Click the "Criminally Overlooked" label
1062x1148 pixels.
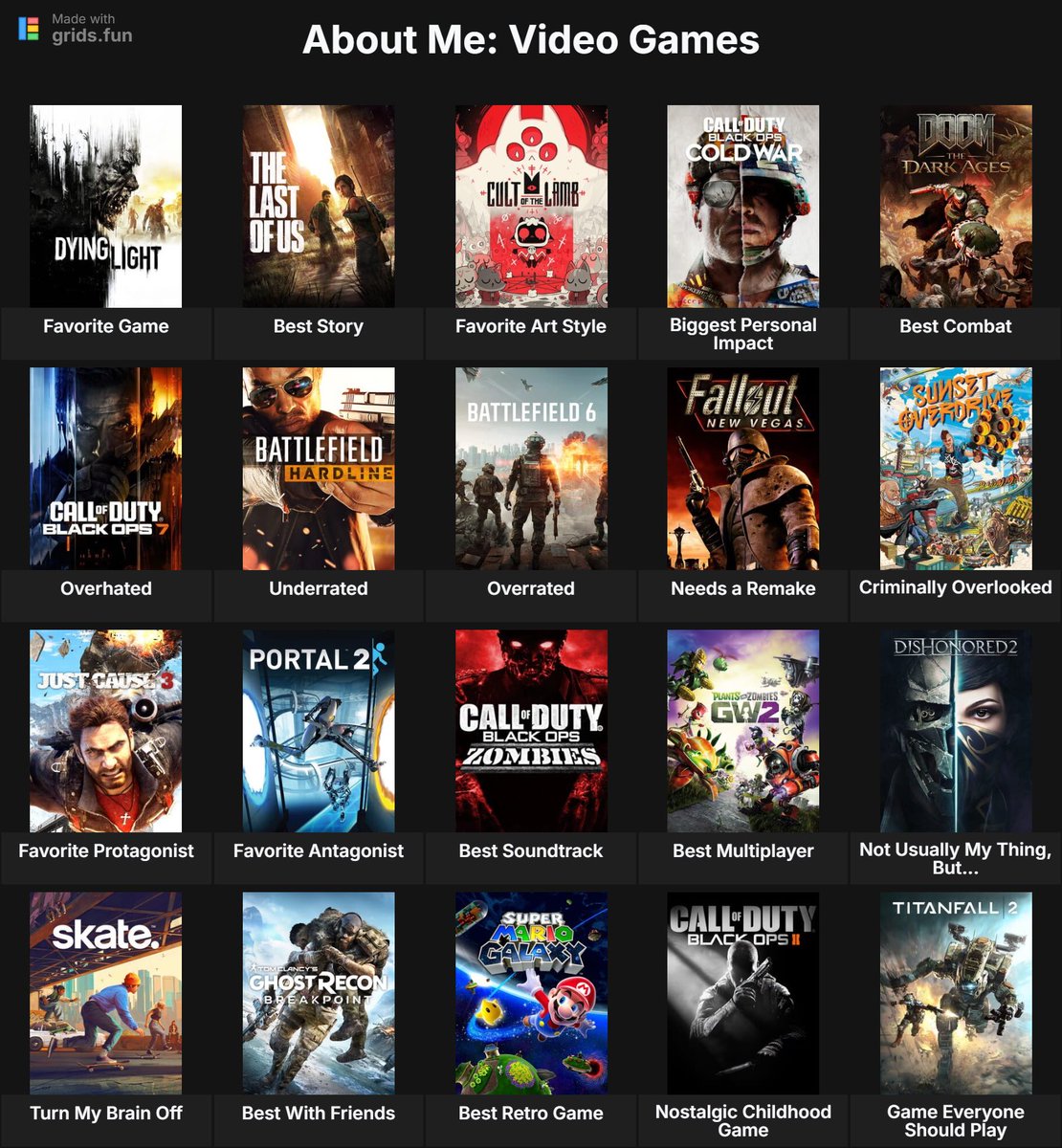pyautogui.click(x=956, y=587)
